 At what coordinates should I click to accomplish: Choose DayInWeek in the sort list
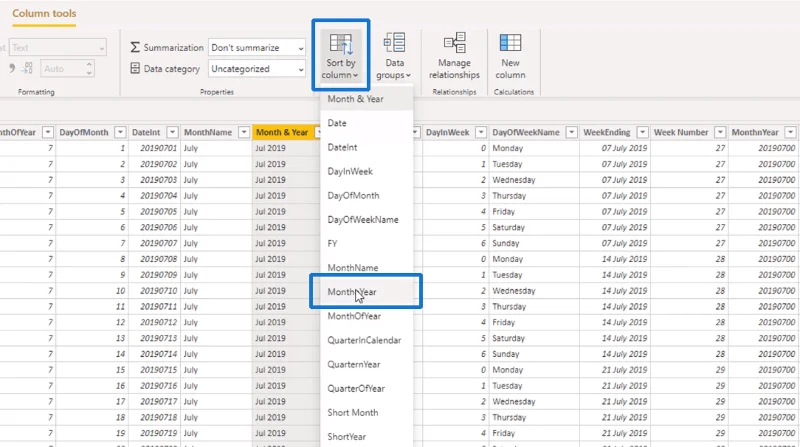point(366,171)
